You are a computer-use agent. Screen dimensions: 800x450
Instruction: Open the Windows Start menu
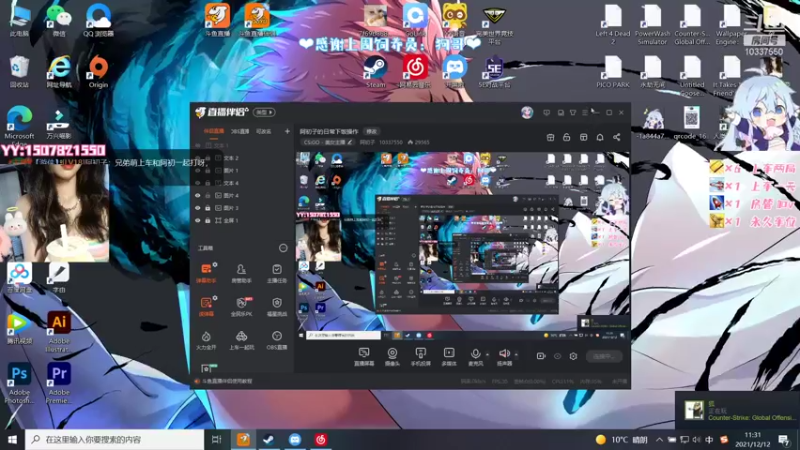pyautogui.click(x=12, y=439)
